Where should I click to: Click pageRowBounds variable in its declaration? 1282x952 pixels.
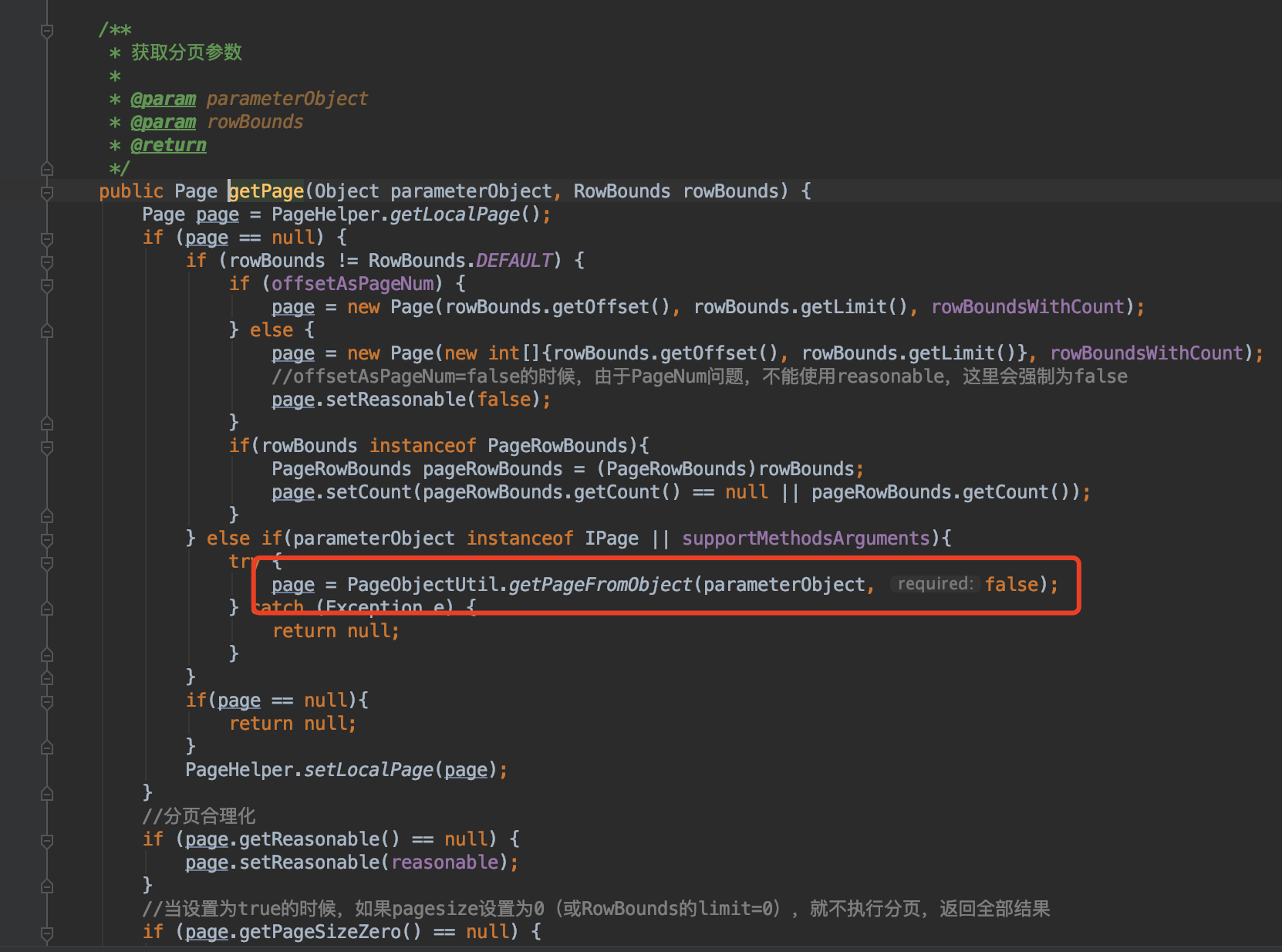493,468
